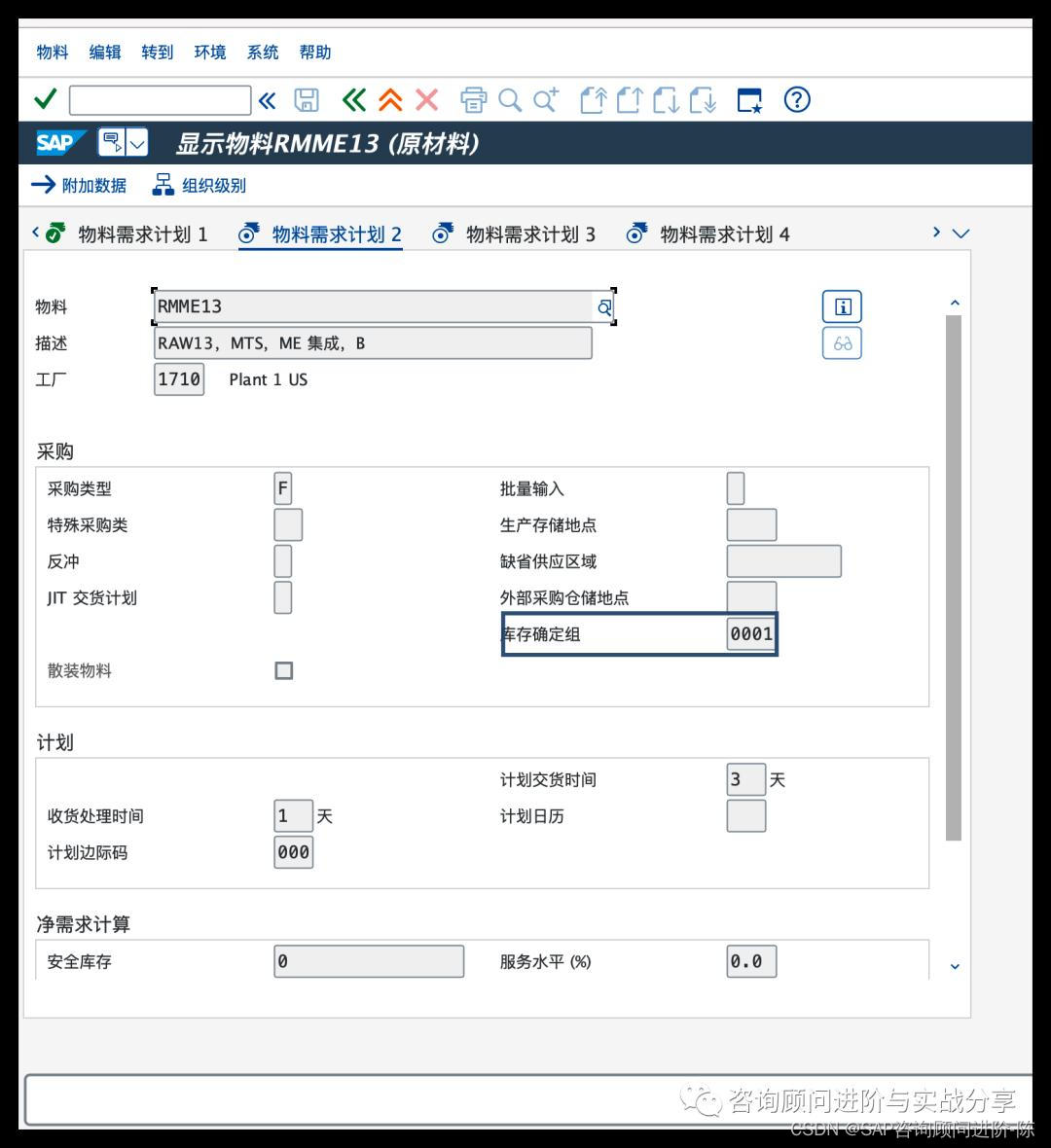The width and height of the screenshot is (1051, 1148).
Task: Open the 编辑 menu
Action: (x=105, y=52)
